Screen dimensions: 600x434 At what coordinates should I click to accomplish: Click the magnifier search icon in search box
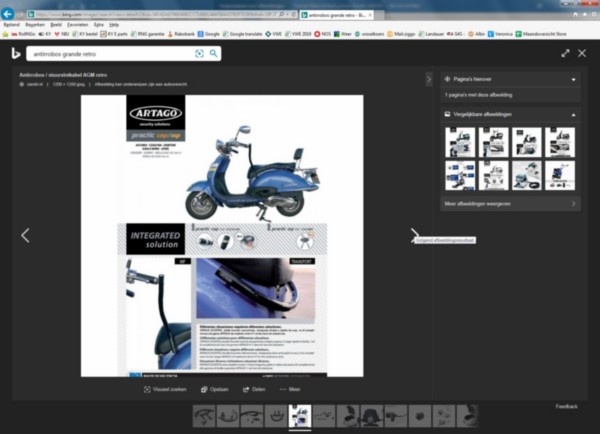click(213, 53)
